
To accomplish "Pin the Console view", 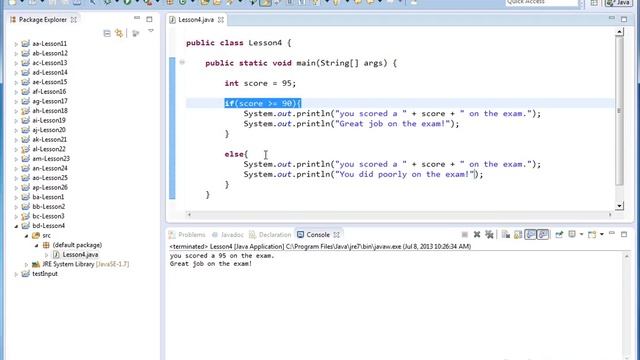I will click(x=559, y=234).
